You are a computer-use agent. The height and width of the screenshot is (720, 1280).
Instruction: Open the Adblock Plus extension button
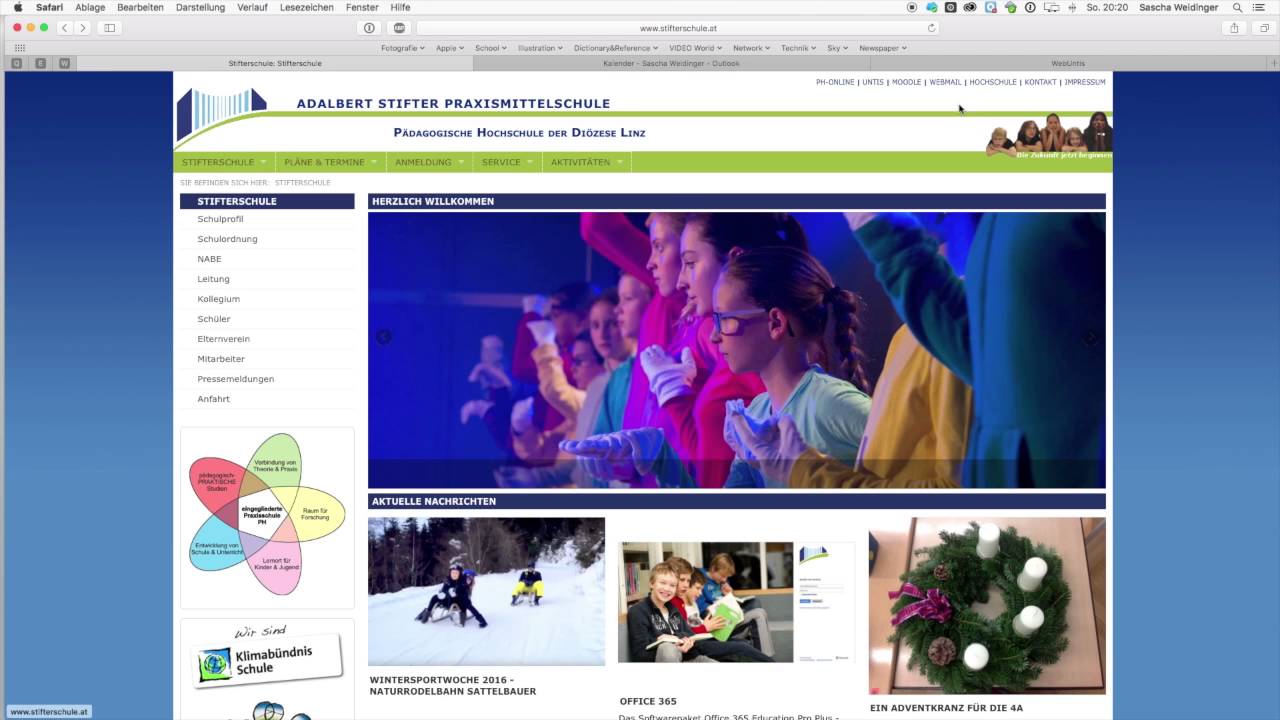coord(399,28)
